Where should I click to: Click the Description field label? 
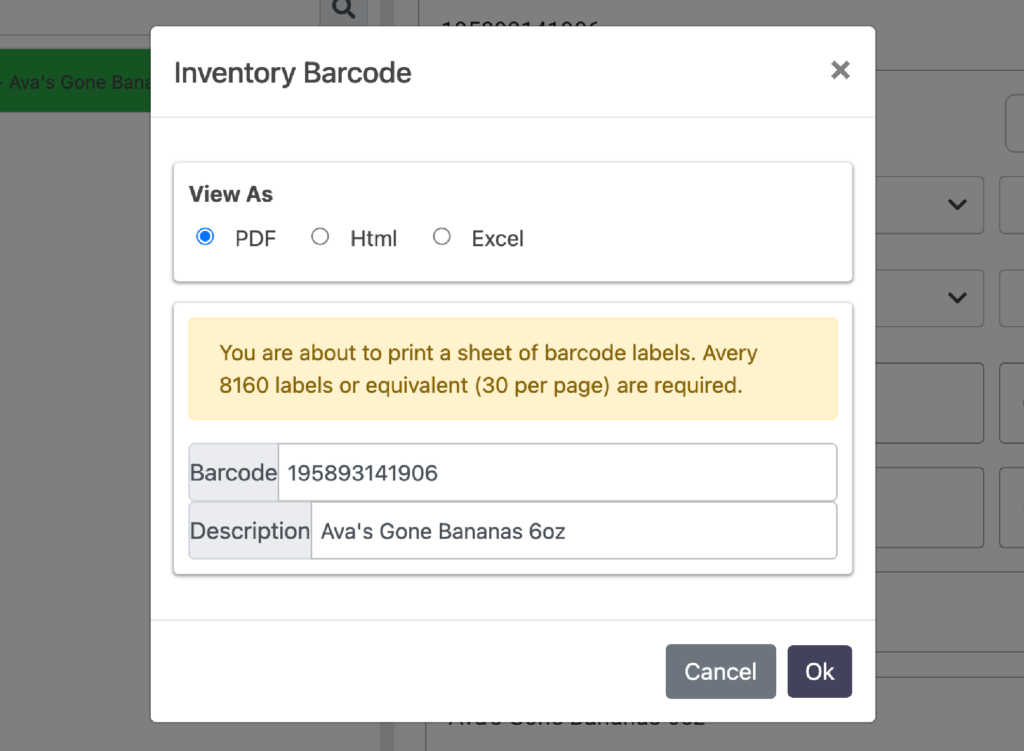coord(249,530)
